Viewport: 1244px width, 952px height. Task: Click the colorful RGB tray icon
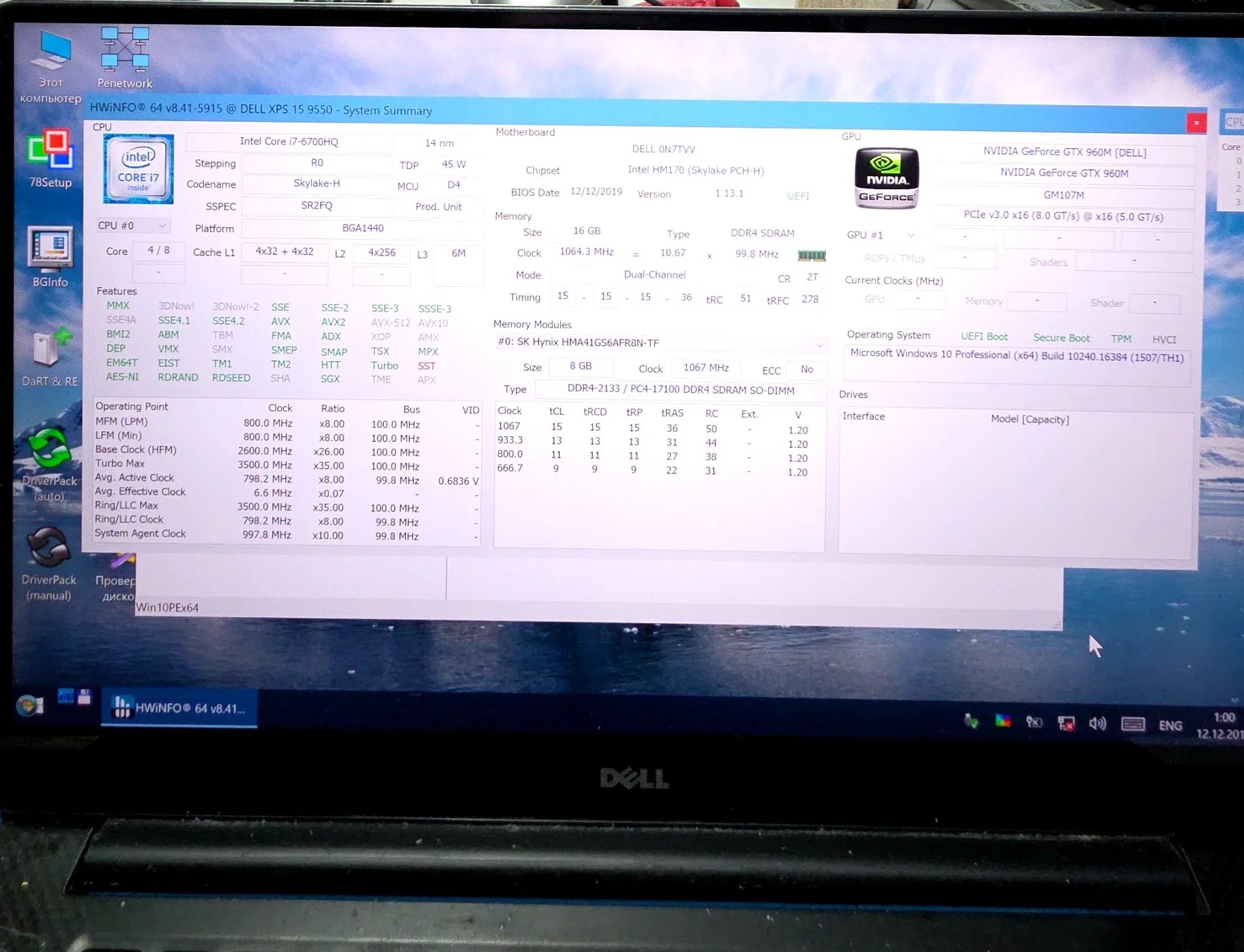[x=1003, y=721]
